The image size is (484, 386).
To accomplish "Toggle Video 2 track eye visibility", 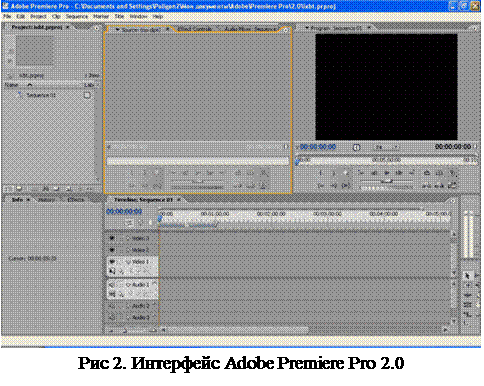I will click(x=112, y=250).
